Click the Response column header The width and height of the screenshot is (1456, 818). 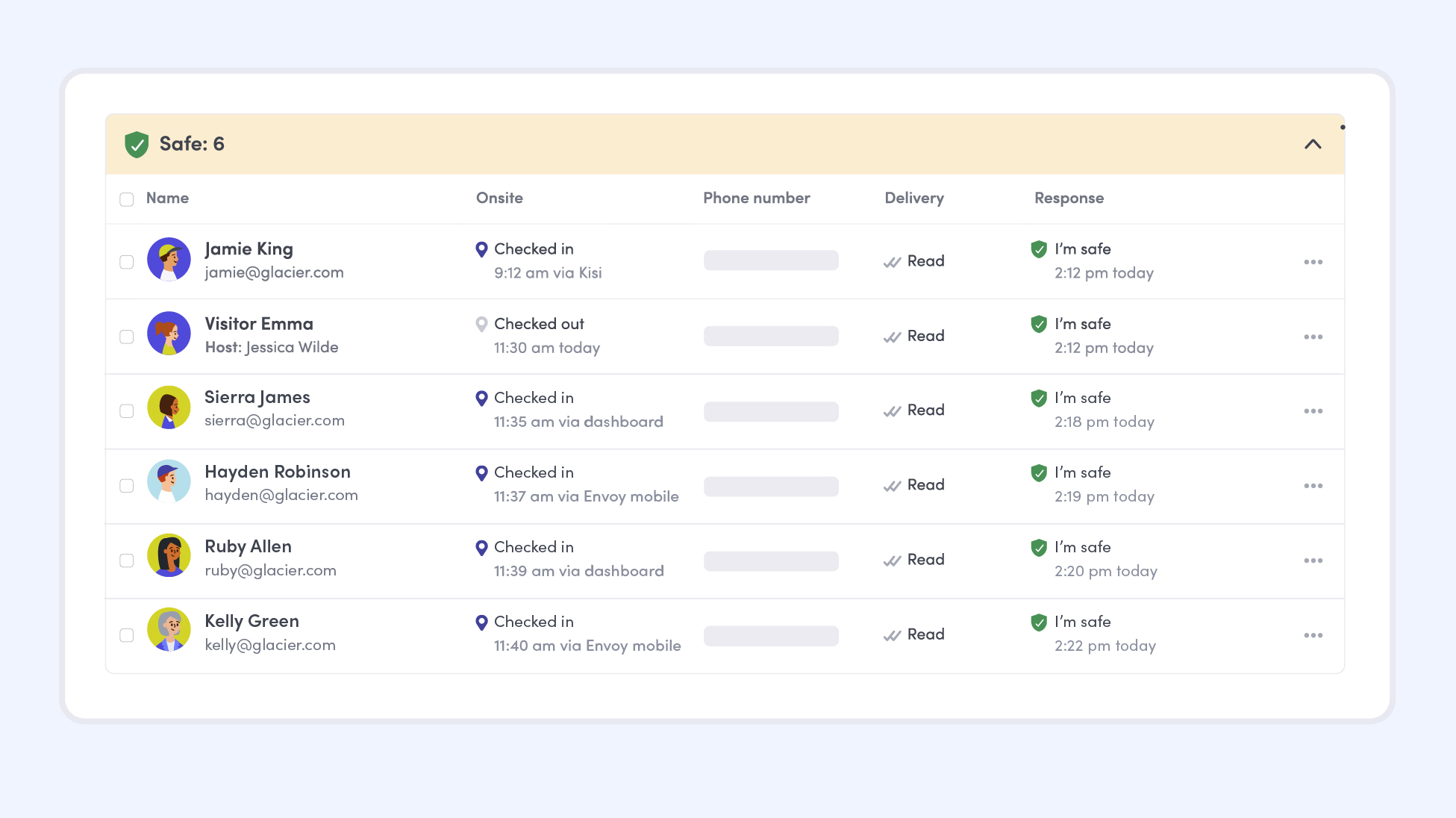point(1068,198)
